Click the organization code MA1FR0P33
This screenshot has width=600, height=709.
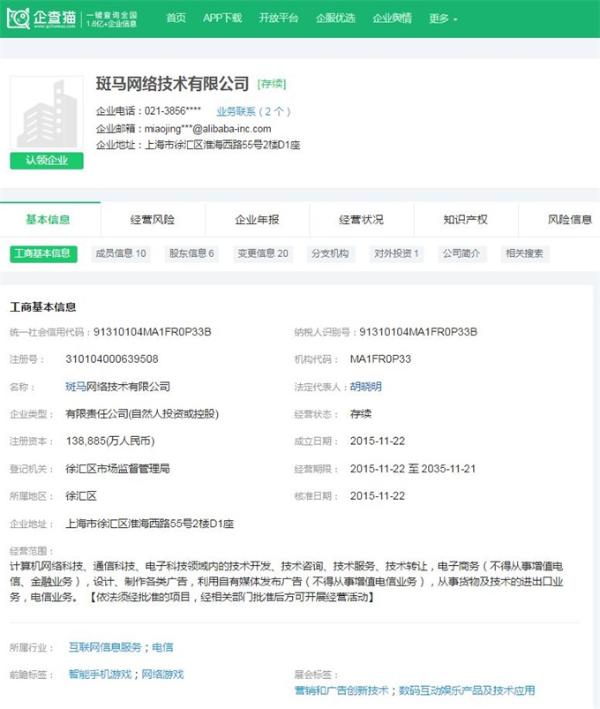pyautogui.click(x=380, y=359)
